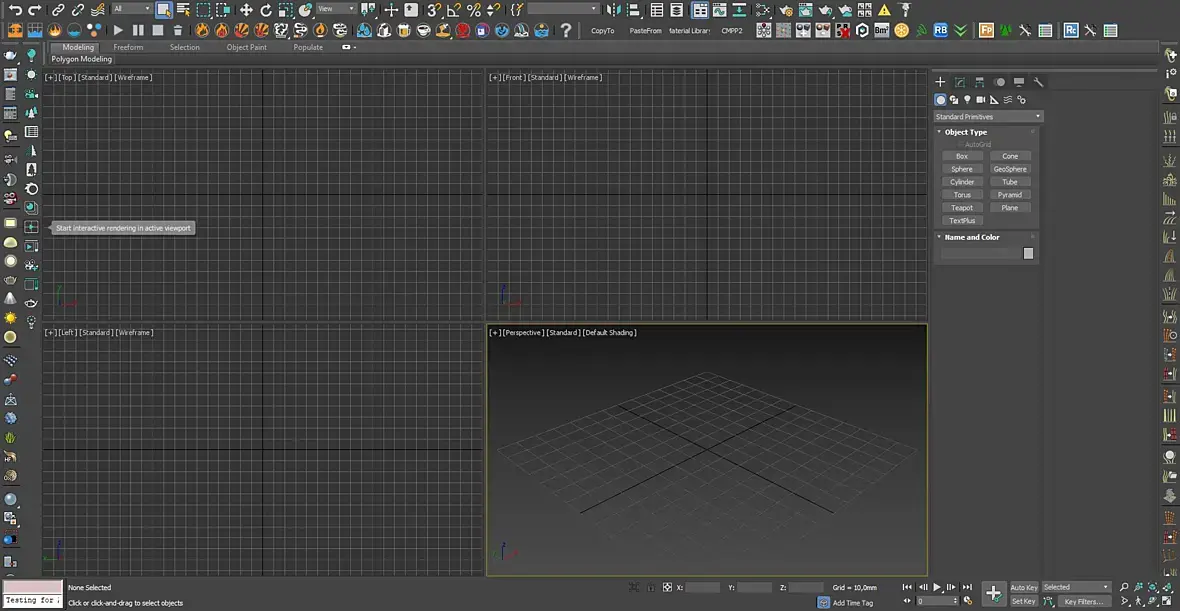The width and height of the screenshot is (1180, 611).
Task: Open the Standard Primitives dropdown
Action: [x=988, y=117]
